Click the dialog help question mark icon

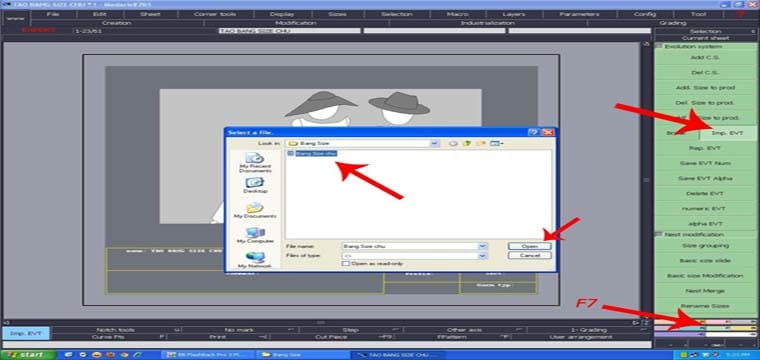[x=533, y=132]
